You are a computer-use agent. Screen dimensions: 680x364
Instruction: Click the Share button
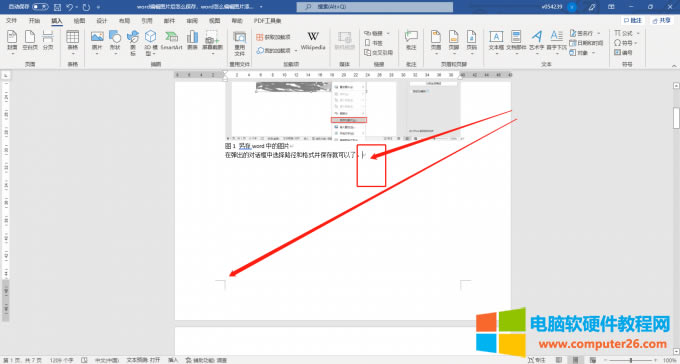coord(662,20)
